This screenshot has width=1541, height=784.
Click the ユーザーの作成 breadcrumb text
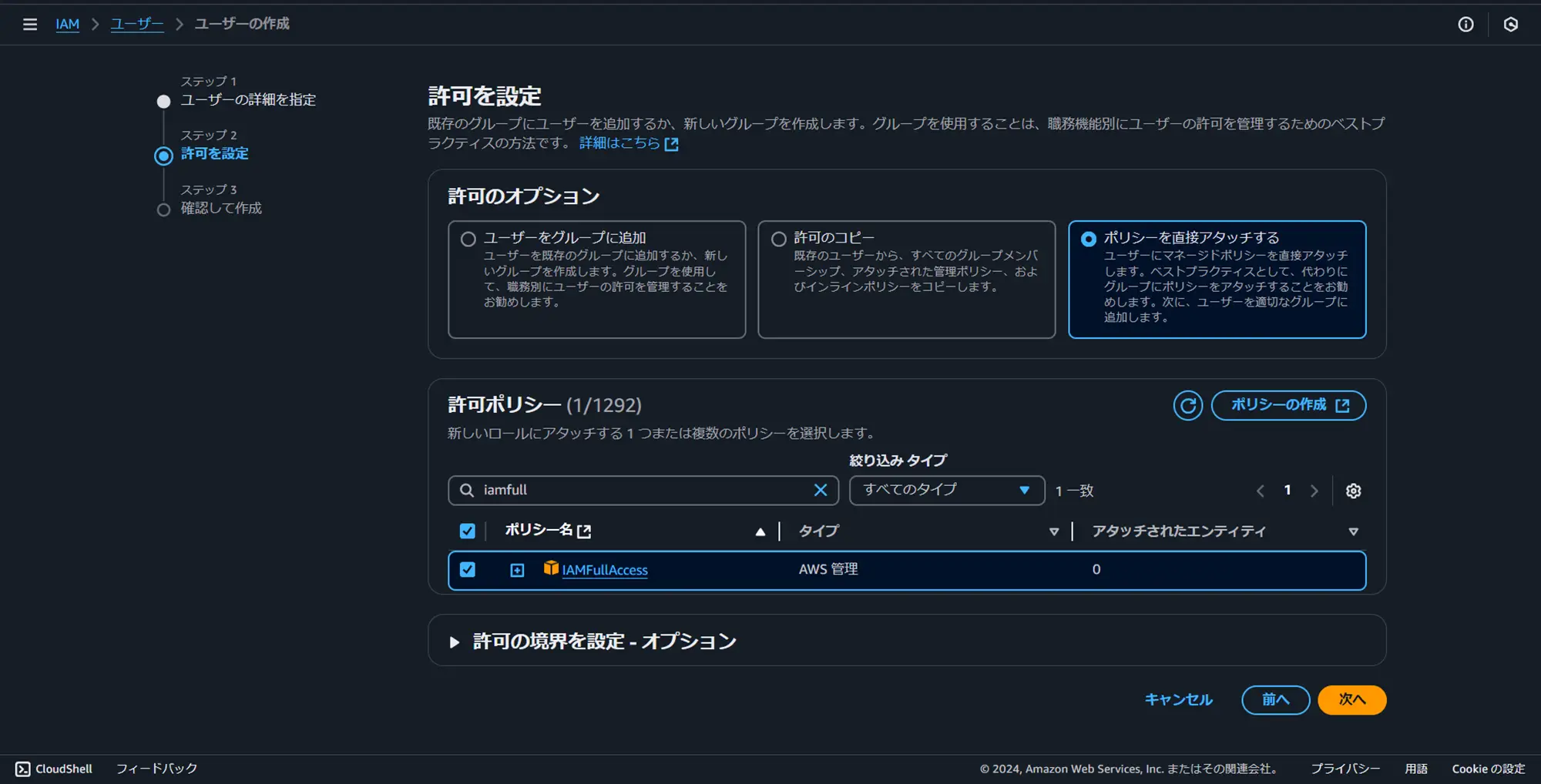click(x=242, y=24)
